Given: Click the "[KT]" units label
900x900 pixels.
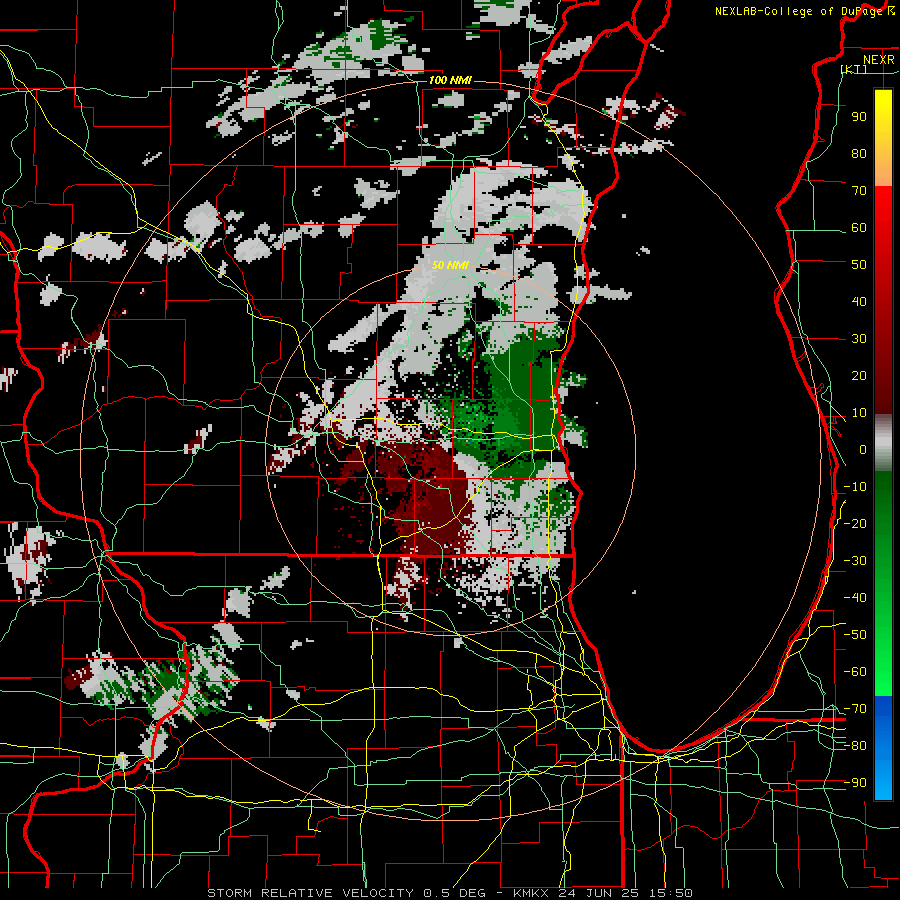Looking at the screenshot, I should [x=854, y=69].
